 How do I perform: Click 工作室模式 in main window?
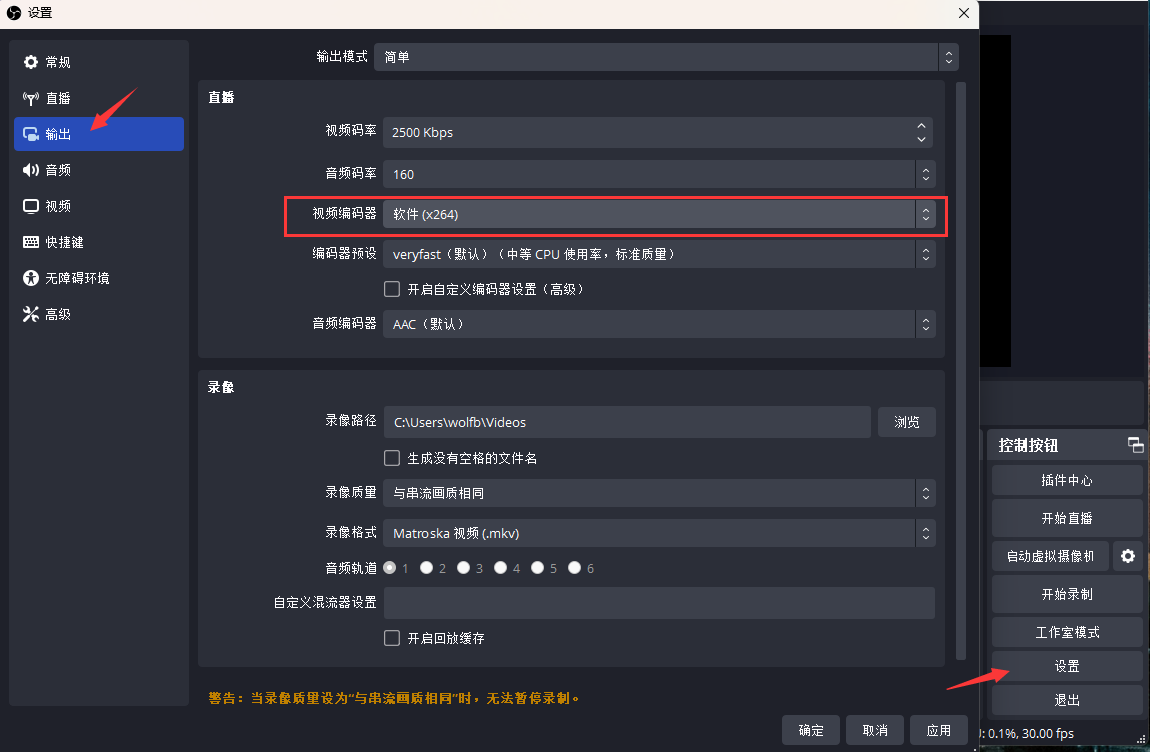pyautogui.click(x=1067, y=632)
